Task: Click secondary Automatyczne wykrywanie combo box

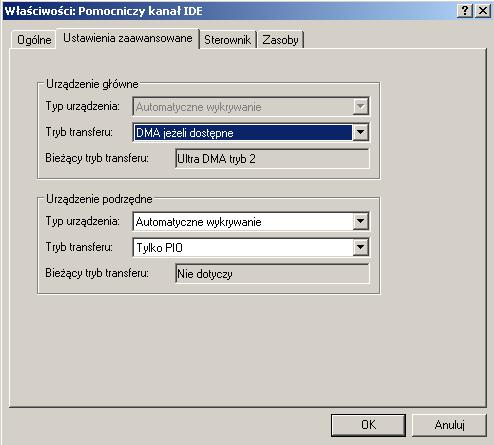Action: [x=250, y=221]
